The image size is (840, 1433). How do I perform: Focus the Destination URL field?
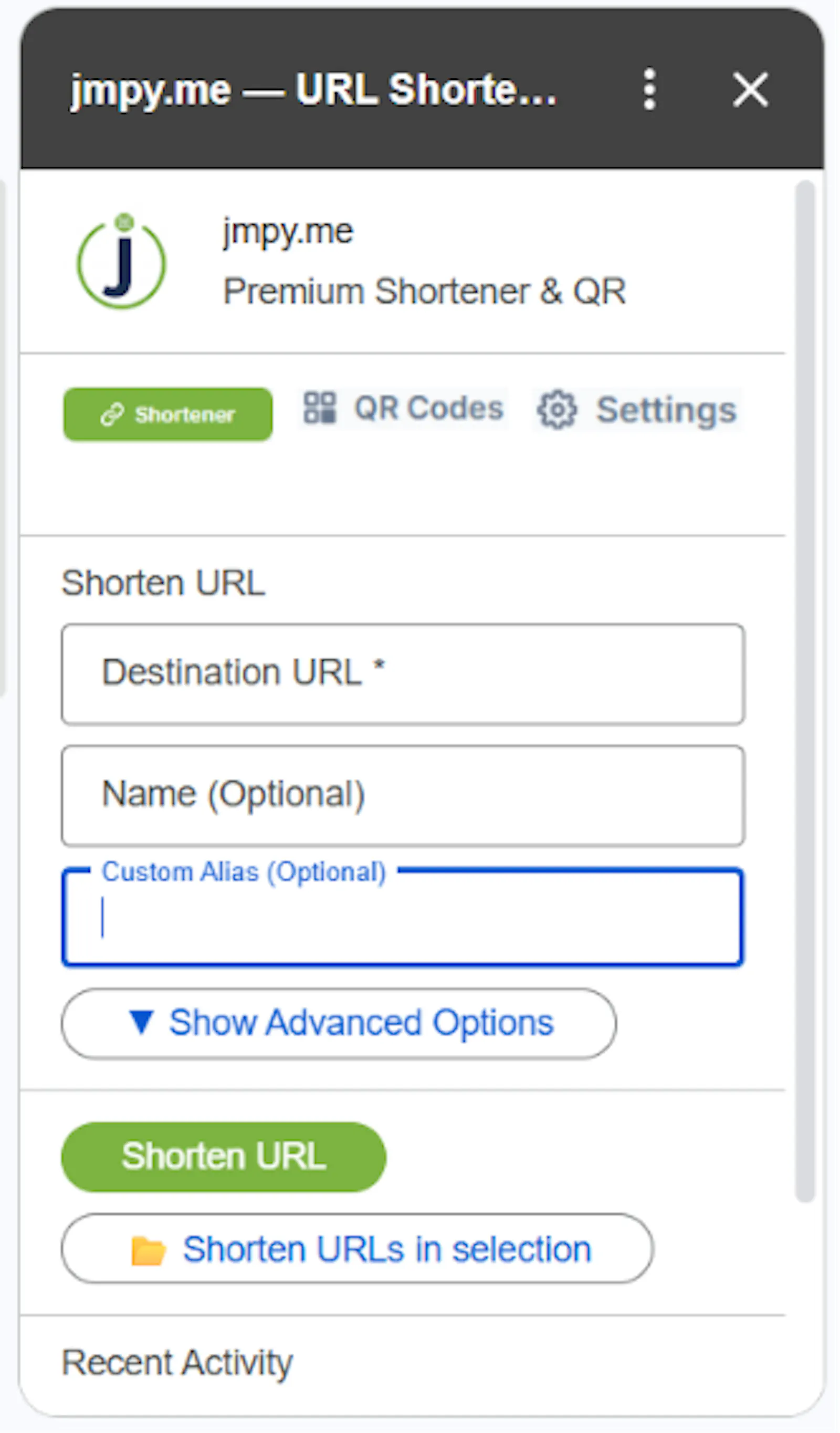pos(403,674)
